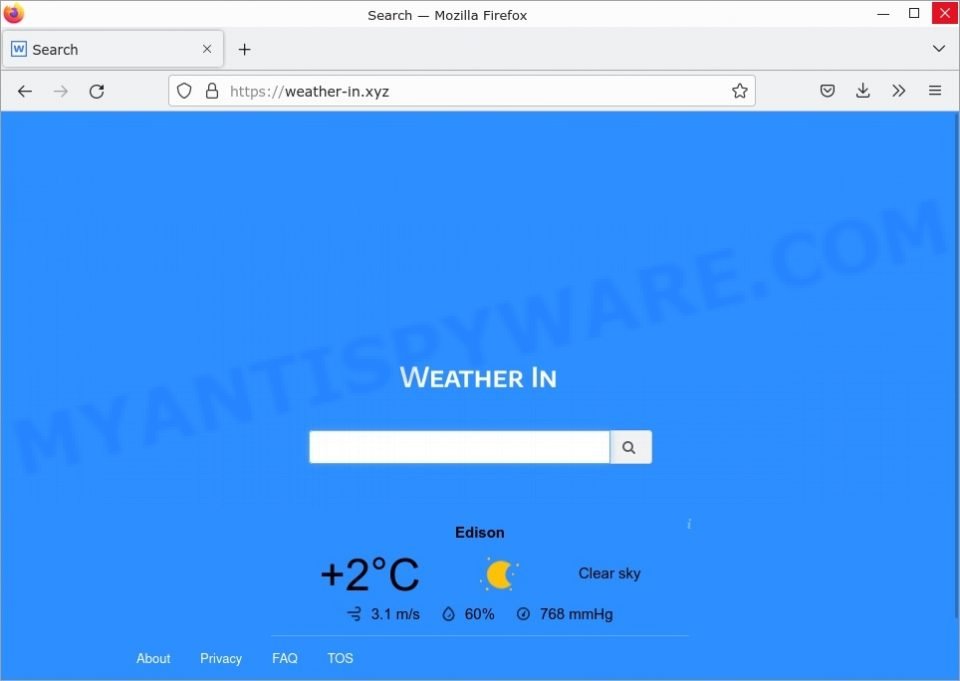Click the Firefox logo in title bar

[x=13, y=13]
